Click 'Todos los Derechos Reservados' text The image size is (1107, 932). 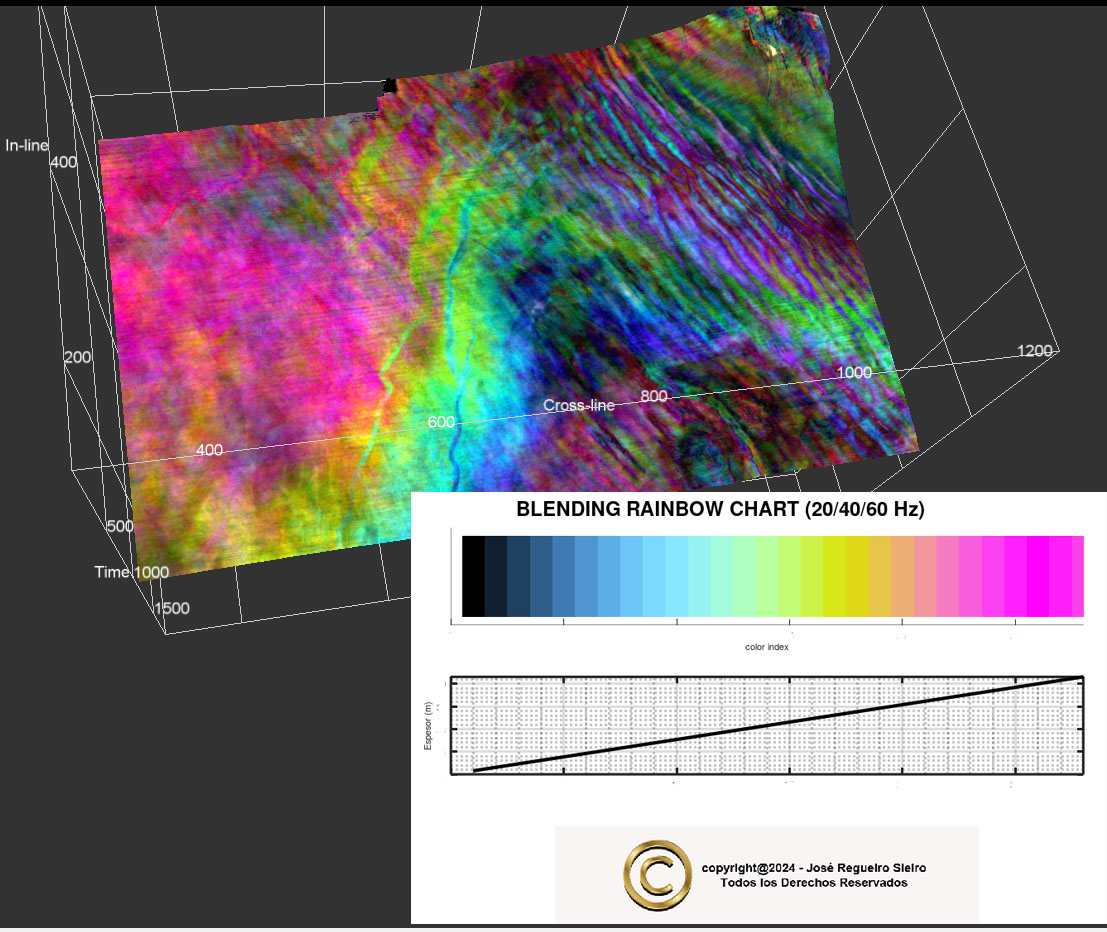[813, 883]
